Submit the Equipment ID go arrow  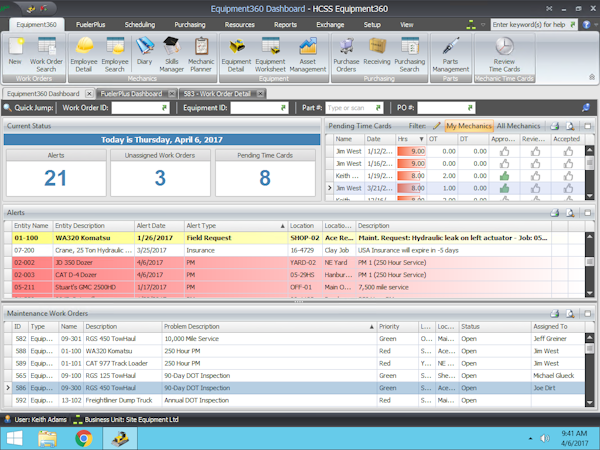pos(283,108)
